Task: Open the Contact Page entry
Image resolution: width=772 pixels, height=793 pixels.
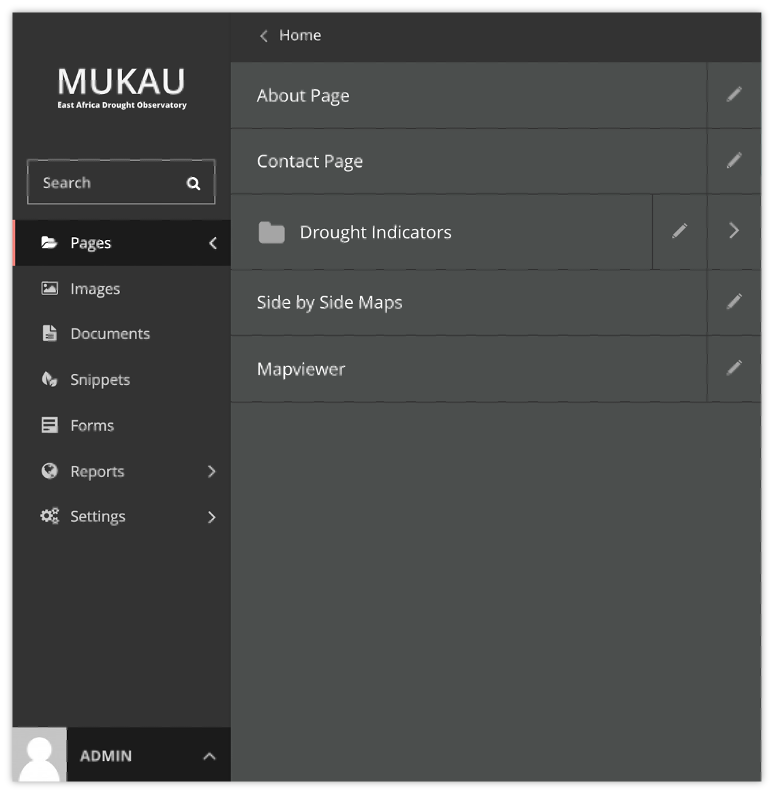Action: (468, 161)
